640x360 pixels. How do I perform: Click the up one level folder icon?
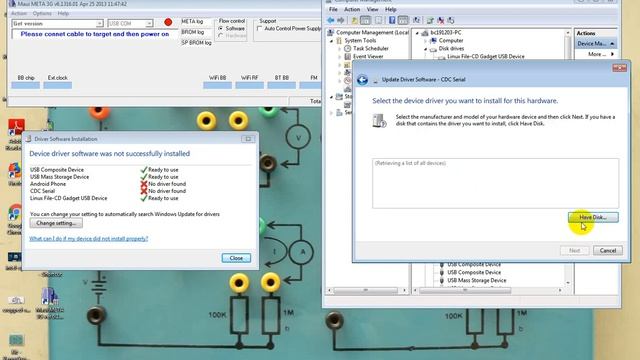(354, 20)
